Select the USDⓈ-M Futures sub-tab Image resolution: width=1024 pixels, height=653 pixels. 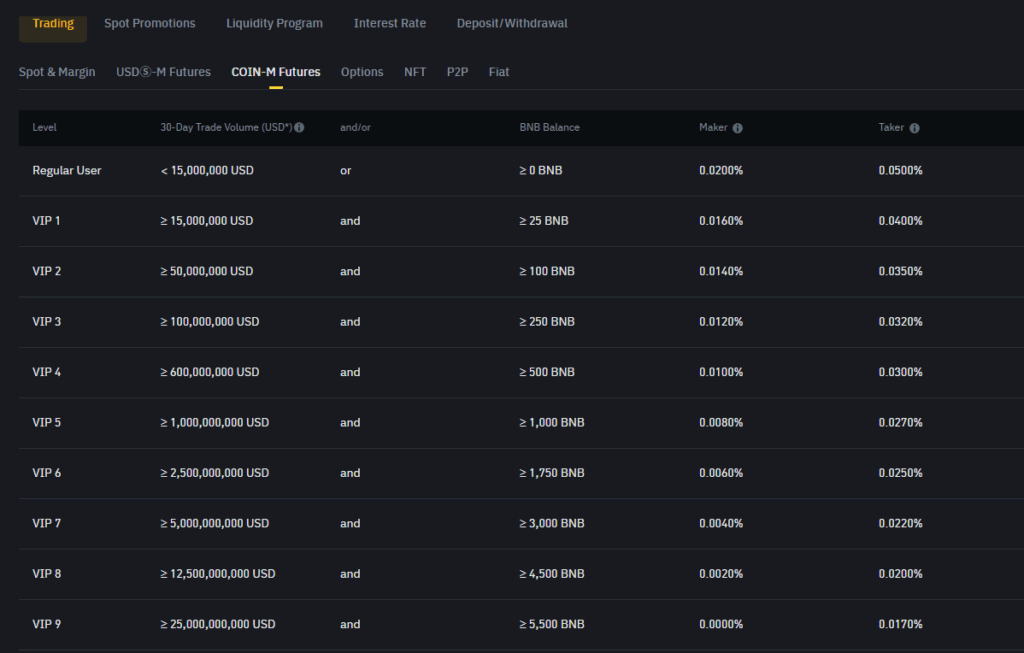coord(163,72)
